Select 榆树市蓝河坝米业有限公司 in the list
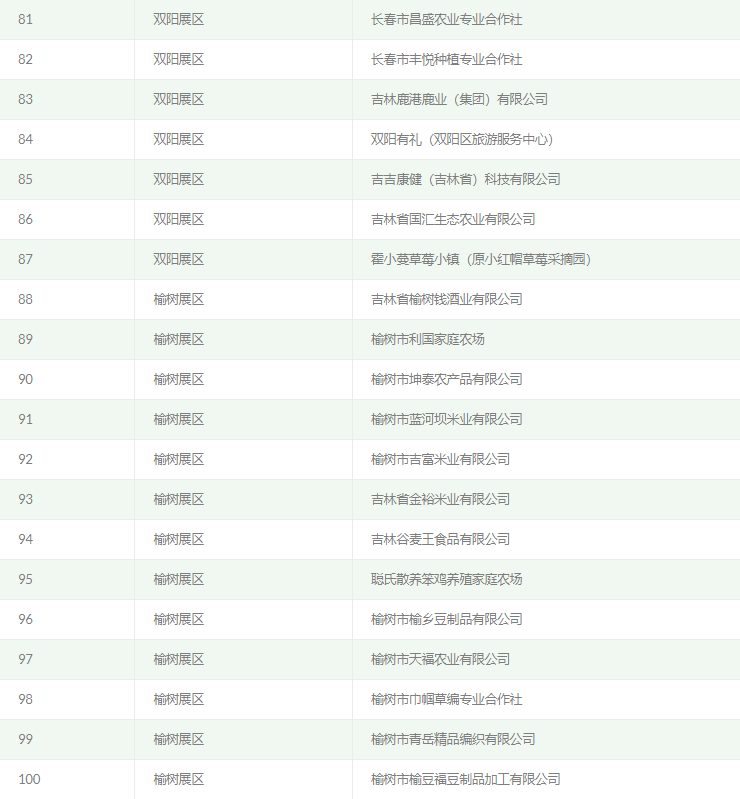 [x=446, y=419]
